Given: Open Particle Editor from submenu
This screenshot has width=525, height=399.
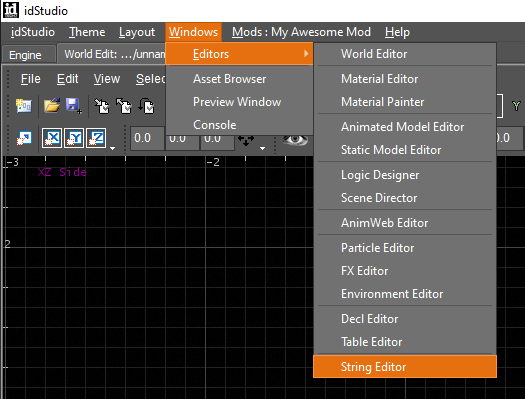Looking at the screenshot, I should pos(405,248).
